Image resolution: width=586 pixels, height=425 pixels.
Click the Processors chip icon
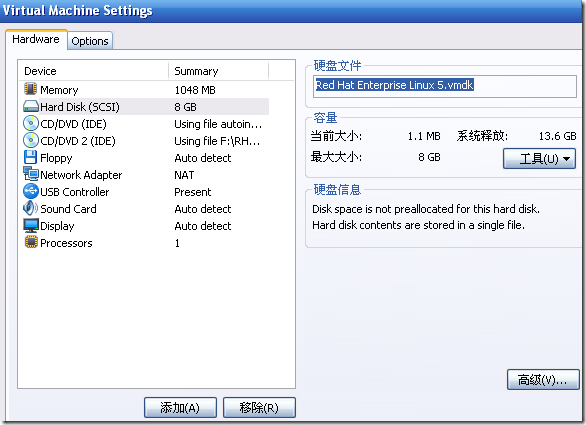point(31,242)
